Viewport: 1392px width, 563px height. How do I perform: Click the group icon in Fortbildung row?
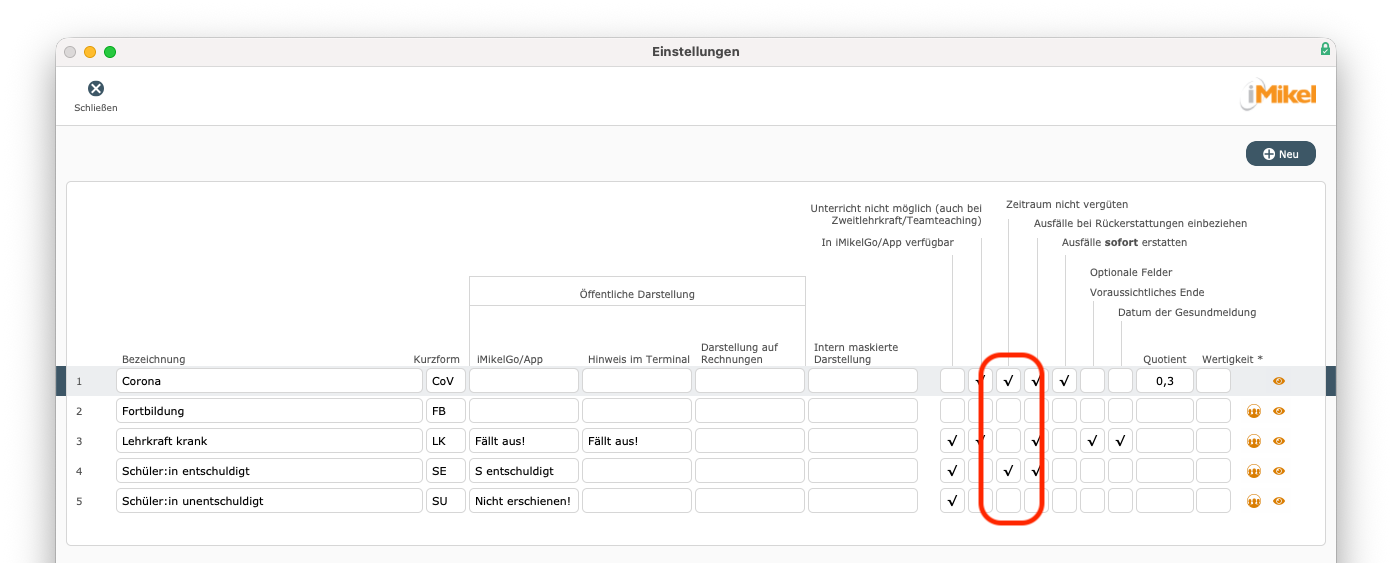(1254, 411)
